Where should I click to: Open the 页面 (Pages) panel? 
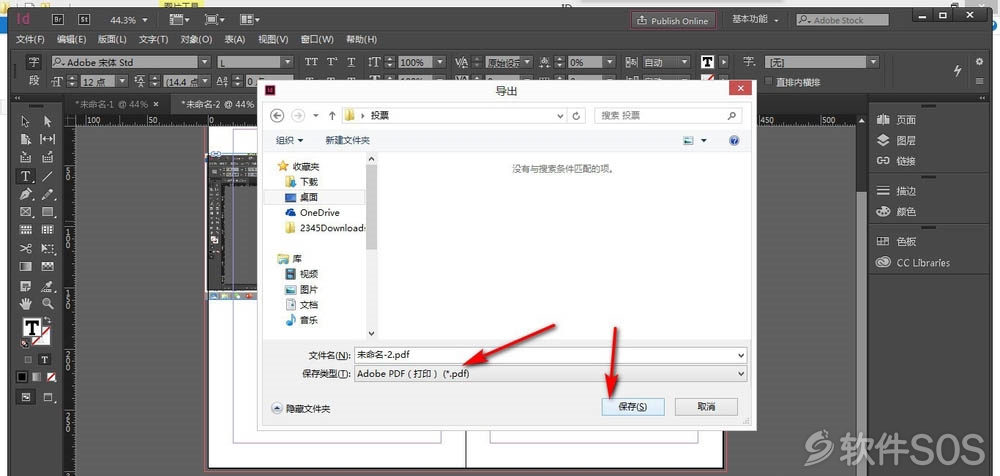pyautogui.click(x=896, y=120)
